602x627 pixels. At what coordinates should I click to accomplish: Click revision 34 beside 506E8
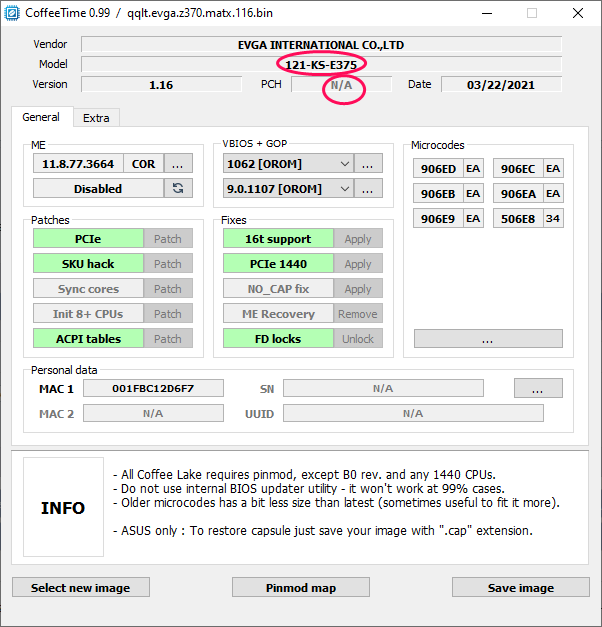553,218
